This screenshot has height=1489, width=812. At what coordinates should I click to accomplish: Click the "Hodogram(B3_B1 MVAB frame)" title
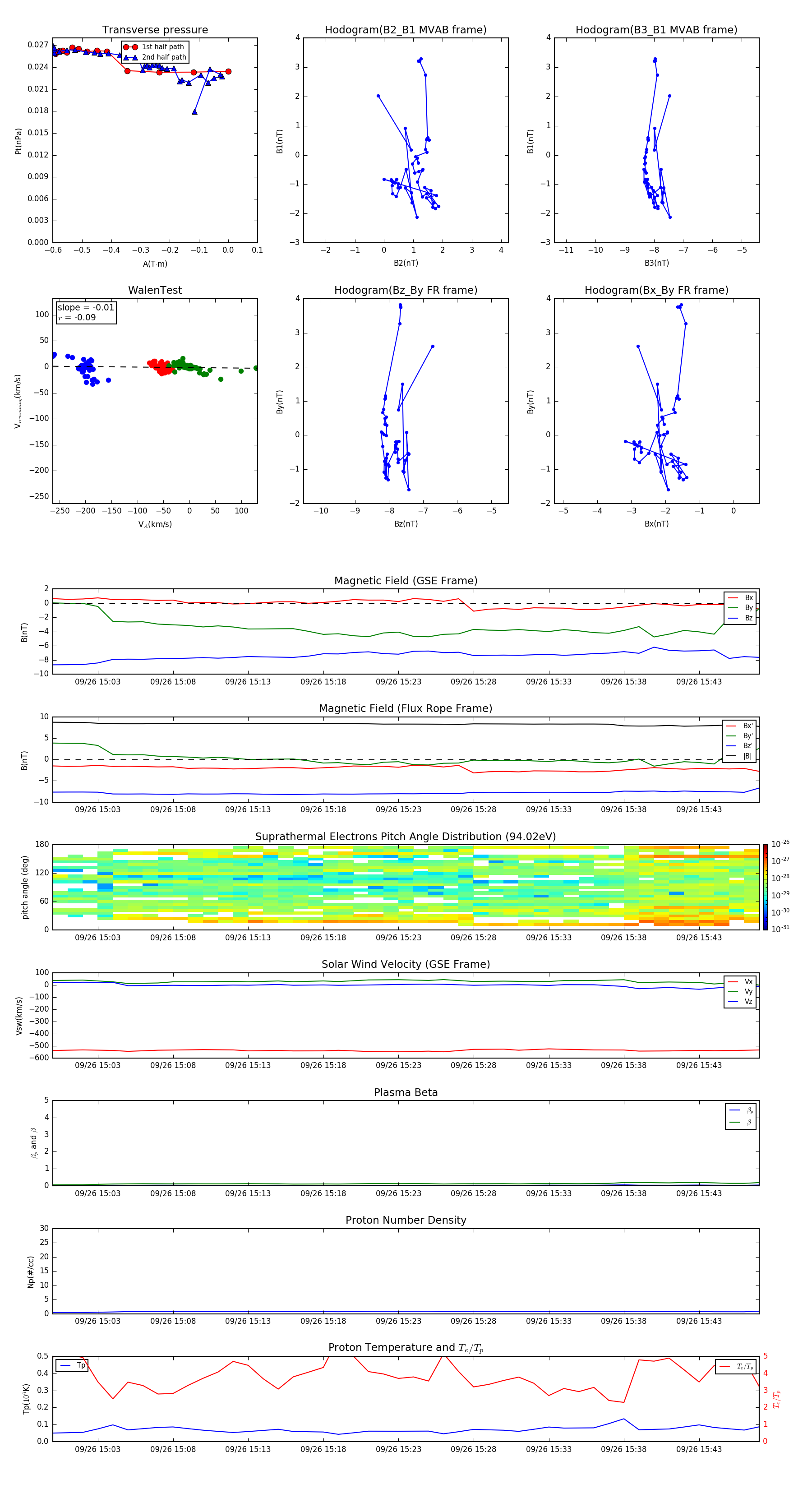tap(656, 30)
